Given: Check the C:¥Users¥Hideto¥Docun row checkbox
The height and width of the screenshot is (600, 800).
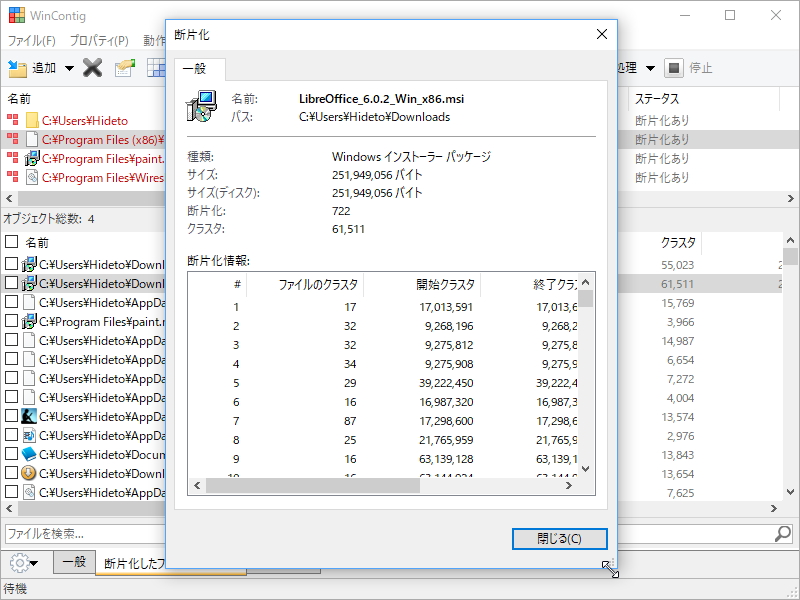Looking at the screenshot, I should (x=11, y=454).
